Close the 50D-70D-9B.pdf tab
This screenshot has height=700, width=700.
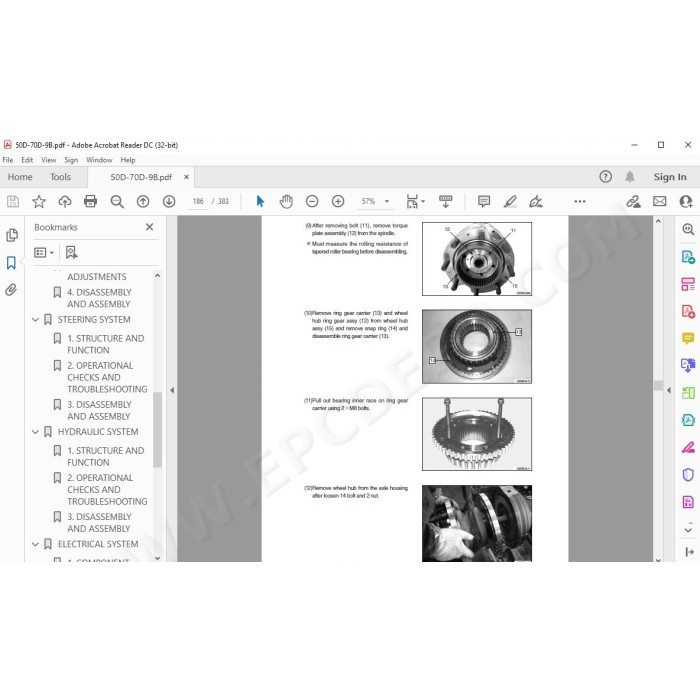187,177
